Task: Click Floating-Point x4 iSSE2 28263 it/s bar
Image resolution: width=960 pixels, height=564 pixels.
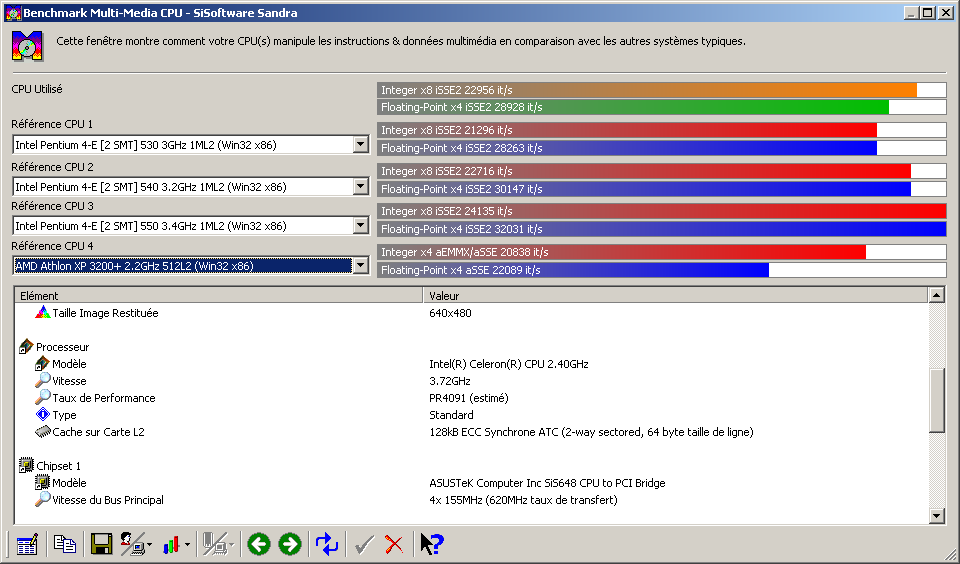Action: click(x=661, y=148)
